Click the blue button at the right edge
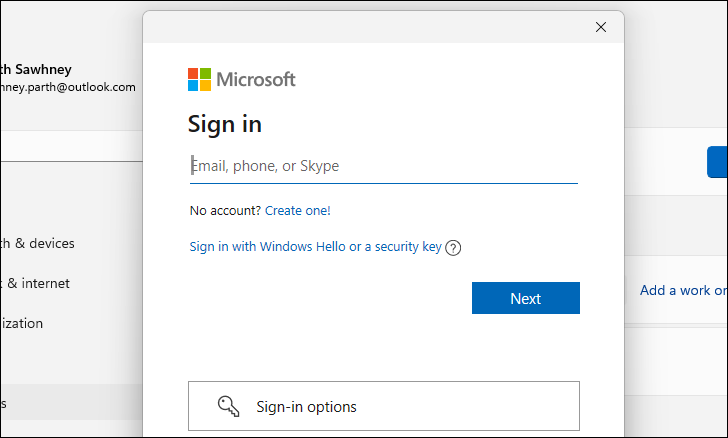This screenshot has height=438, width=728. point(717,162)
